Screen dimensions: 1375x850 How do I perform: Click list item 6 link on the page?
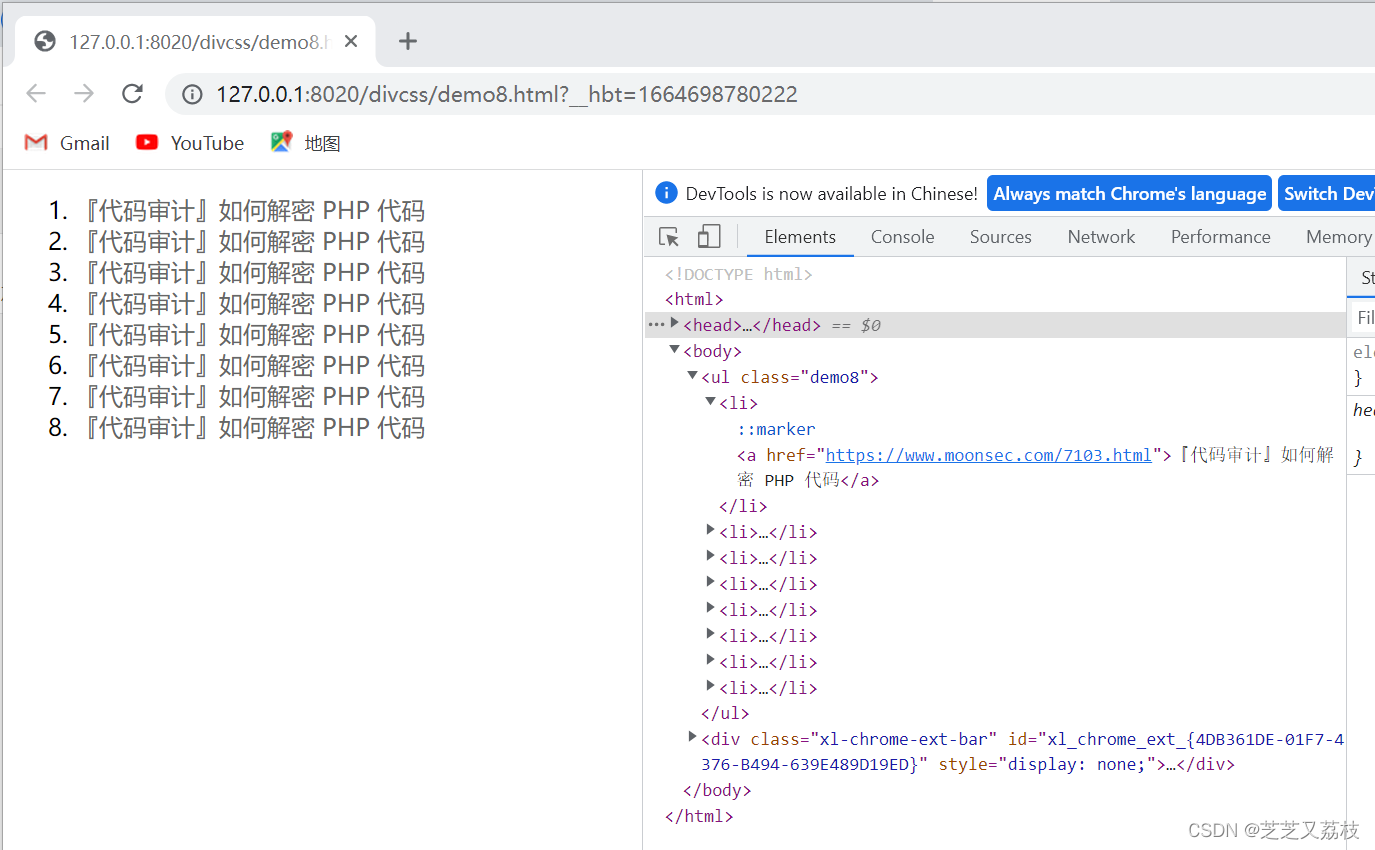(x=252, y=366)
